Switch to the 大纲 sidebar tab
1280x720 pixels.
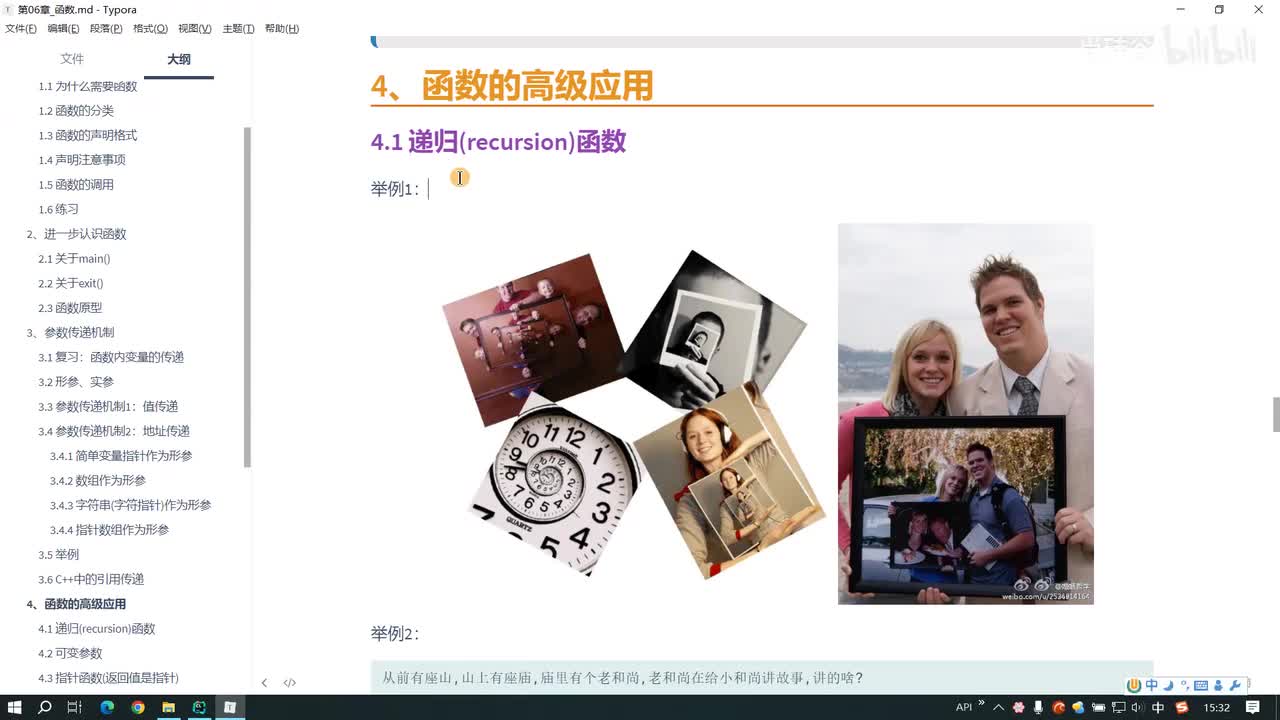pyautogui.click(x=179, y=59)
